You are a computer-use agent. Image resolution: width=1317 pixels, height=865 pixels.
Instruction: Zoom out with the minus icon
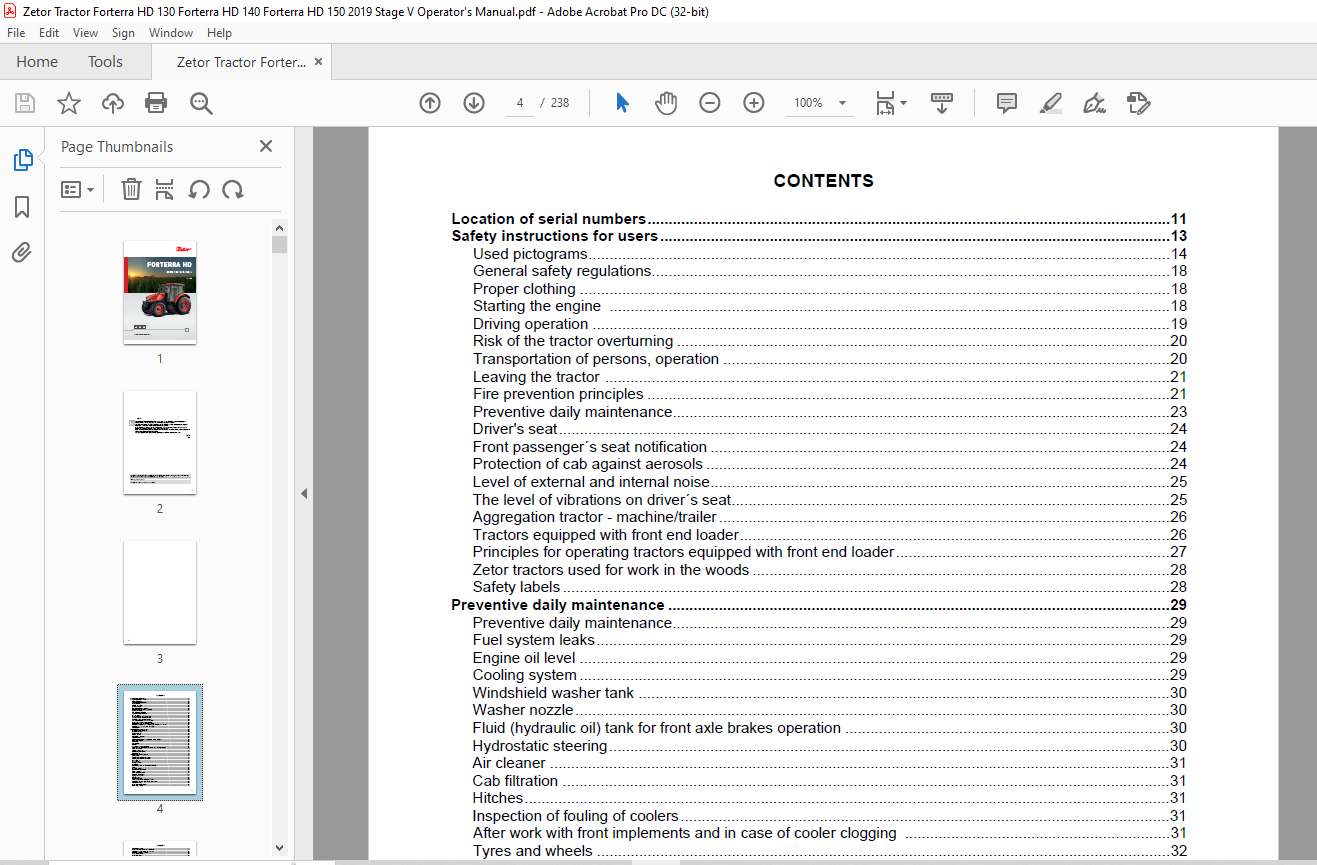coord(710,103)
